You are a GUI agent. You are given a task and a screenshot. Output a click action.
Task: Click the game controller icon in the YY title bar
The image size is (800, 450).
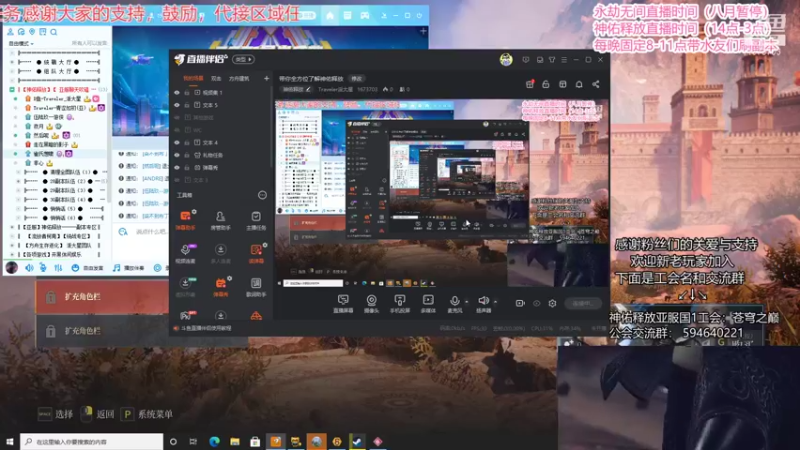click(364, 16)
